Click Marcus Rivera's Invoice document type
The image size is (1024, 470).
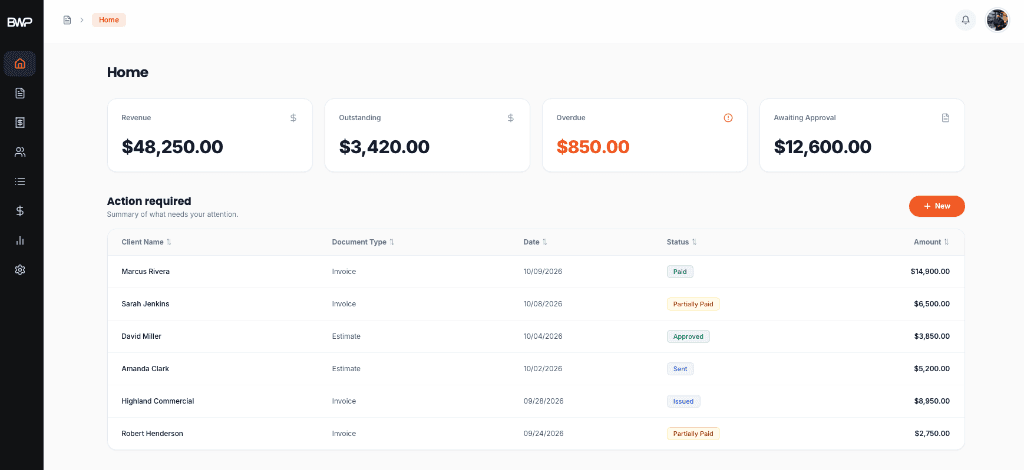pos(344,272)
